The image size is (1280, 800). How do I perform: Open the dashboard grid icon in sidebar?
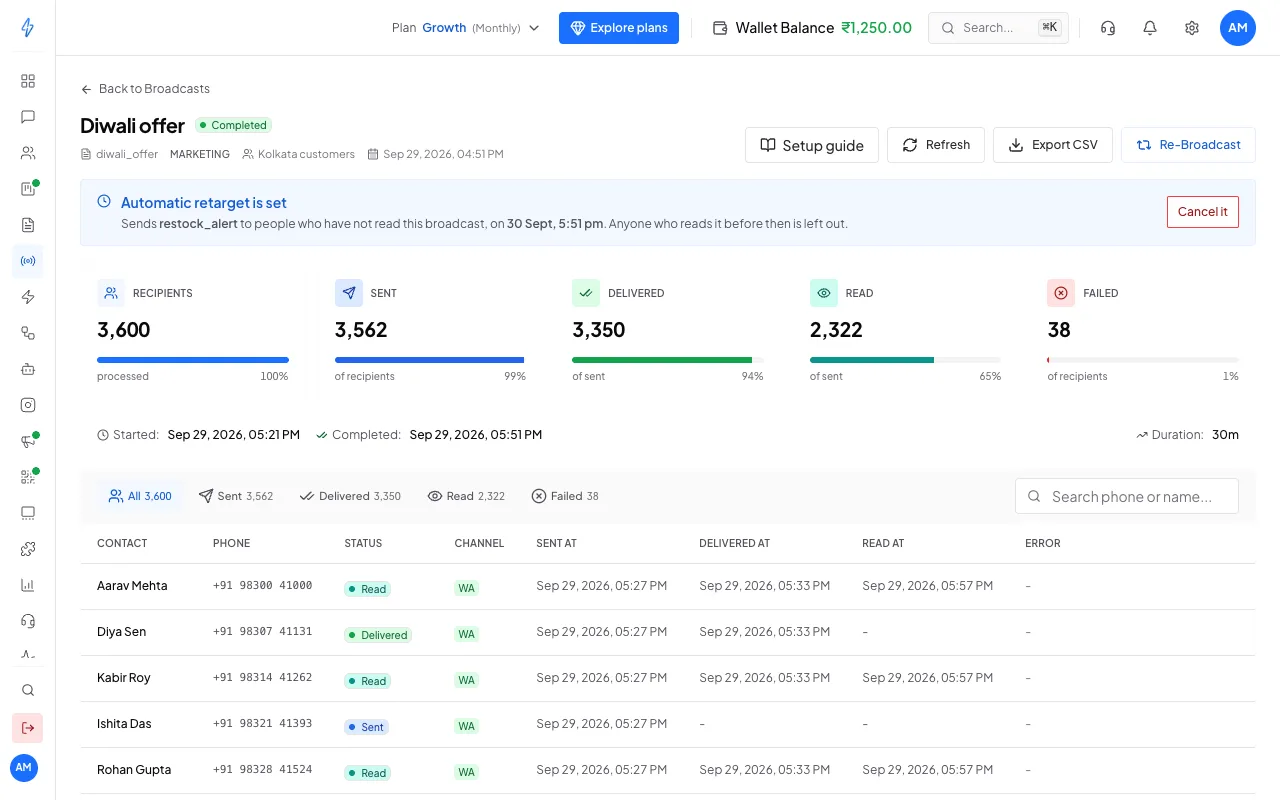[x=28, y=81]
